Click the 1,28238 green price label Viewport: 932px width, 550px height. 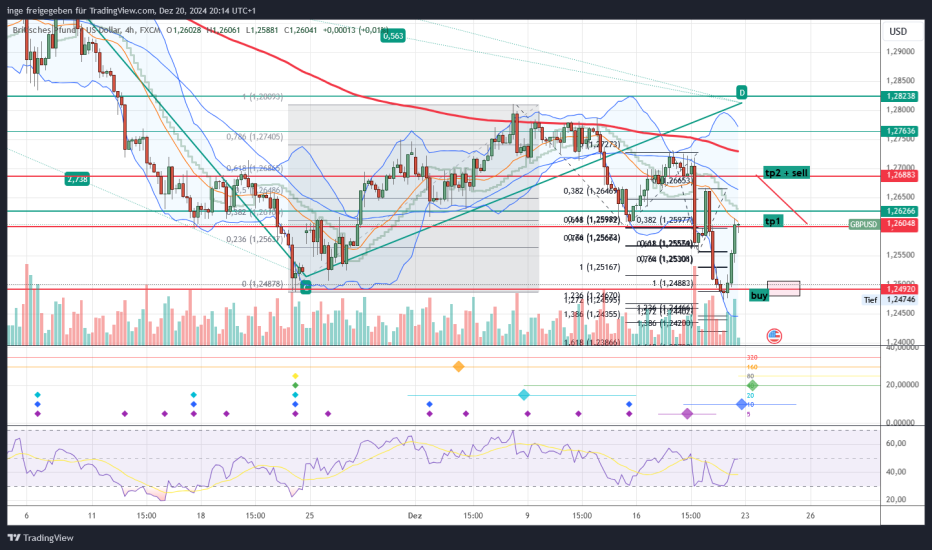click(900, 97)
